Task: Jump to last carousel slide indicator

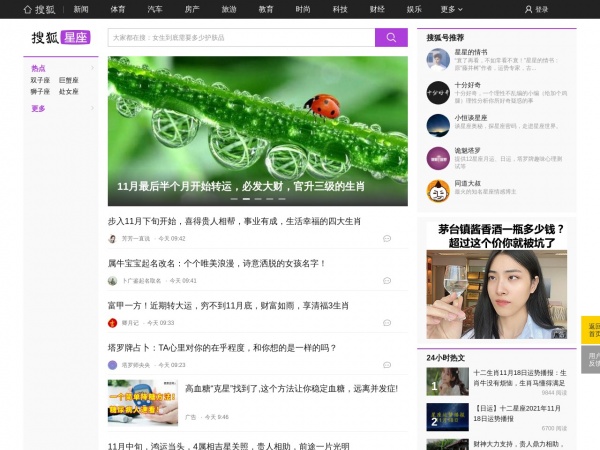Action: click(282, 199)
